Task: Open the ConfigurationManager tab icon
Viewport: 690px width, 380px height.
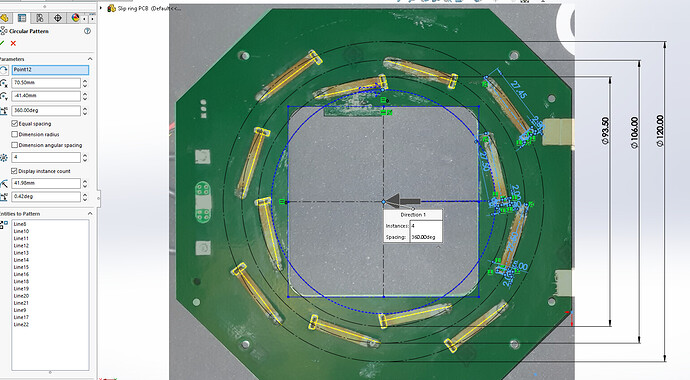Action: (40, 18)
